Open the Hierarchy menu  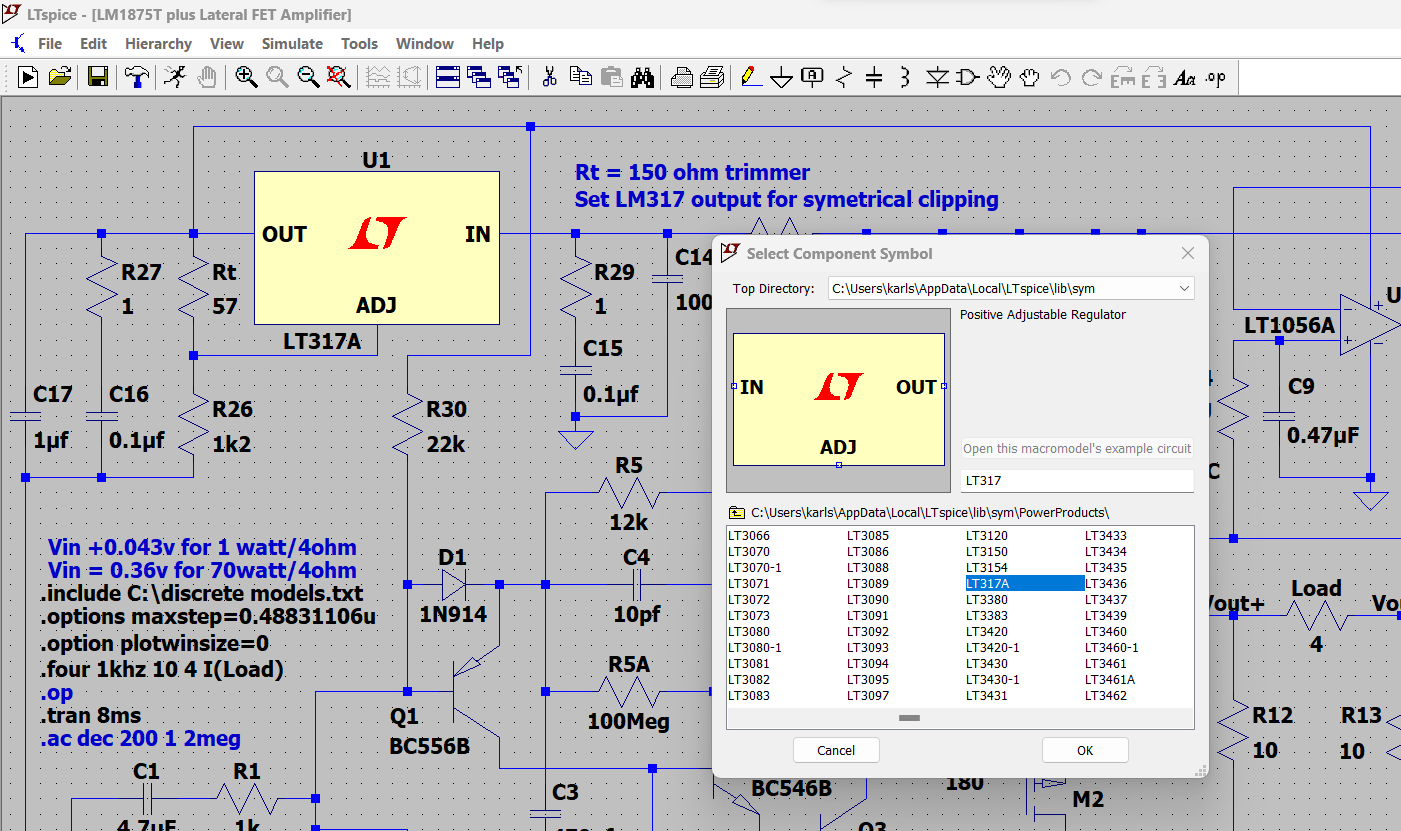[158, 44]
